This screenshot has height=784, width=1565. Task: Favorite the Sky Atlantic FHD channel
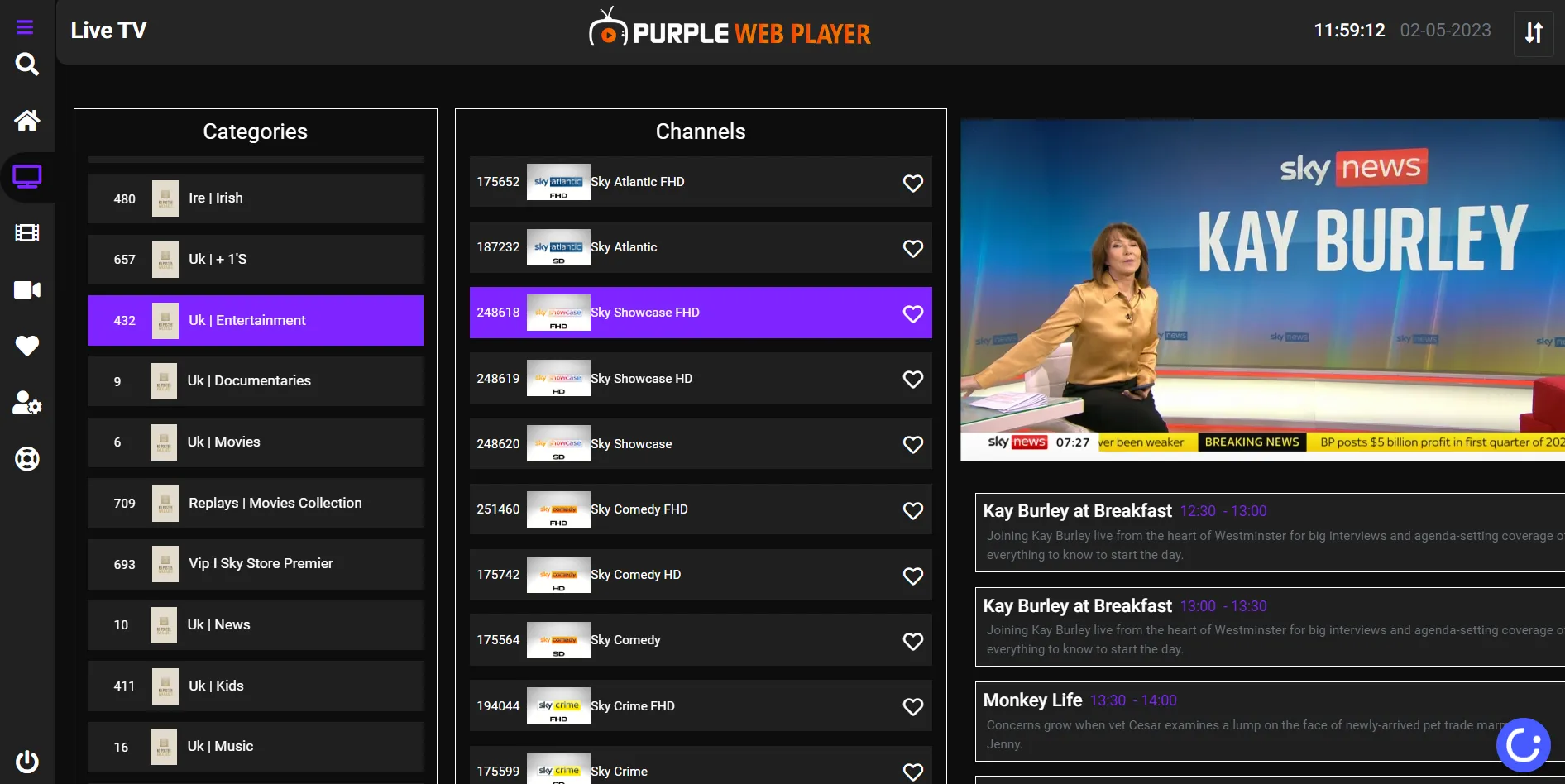pyautogui.click(x=913, y=183)
